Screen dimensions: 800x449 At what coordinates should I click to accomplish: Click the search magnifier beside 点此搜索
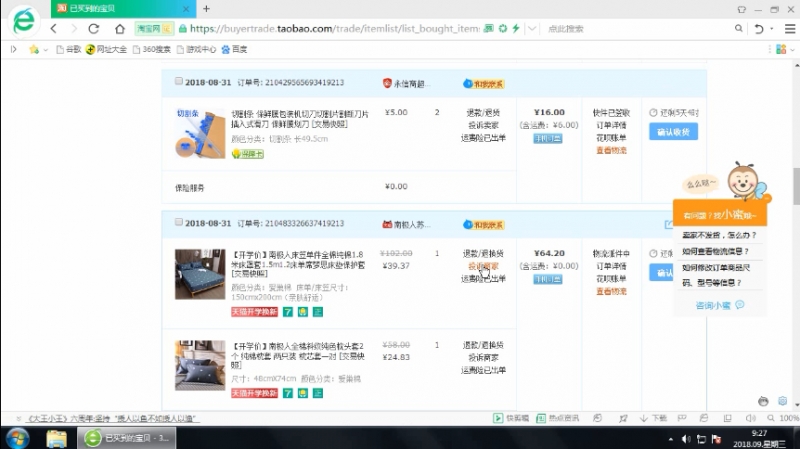click(x=738, y=29)
